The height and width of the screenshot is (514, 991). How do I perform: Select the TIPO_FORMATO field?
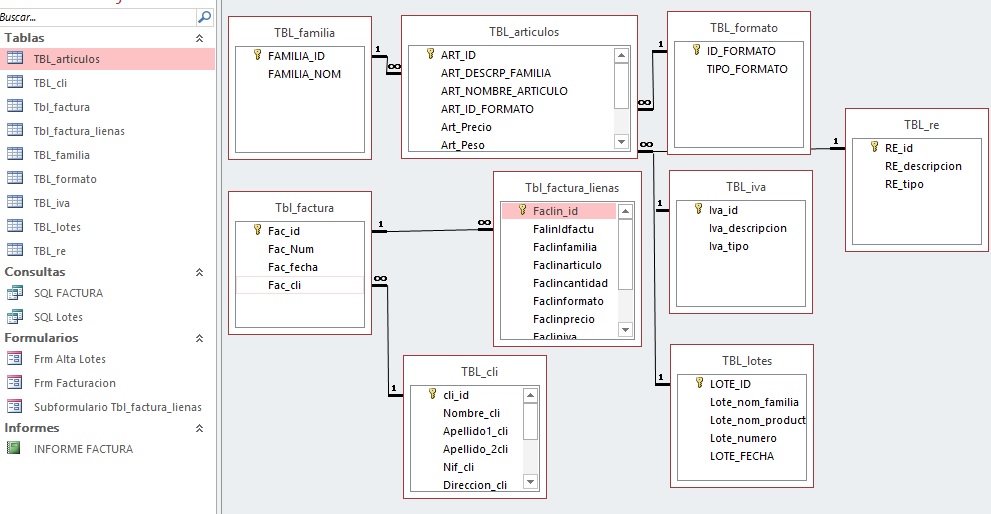click(747, 69)
